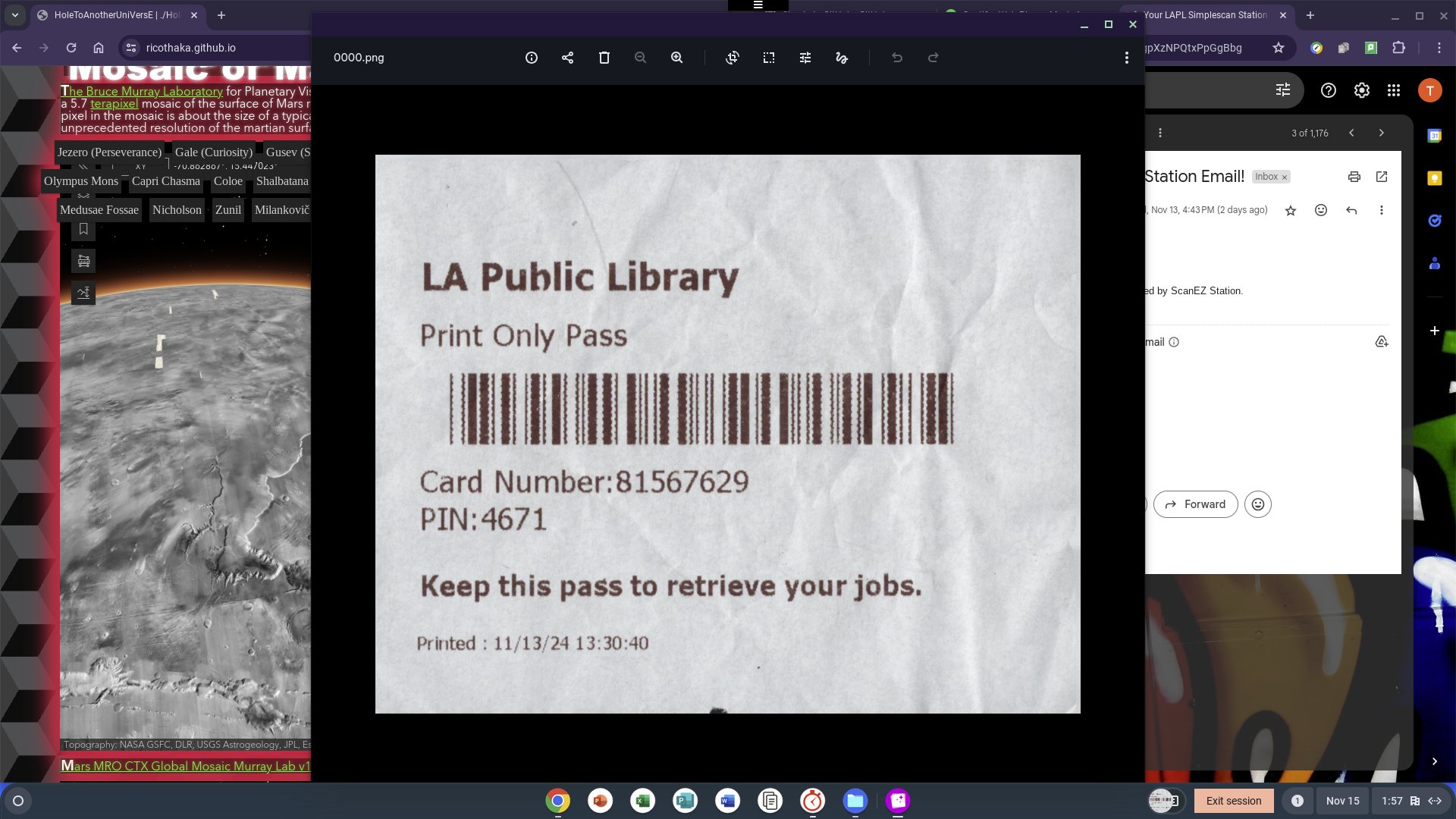Open Google Tasks side panel
This screenshot has height=819, width=1456.
click(1435, 221)
